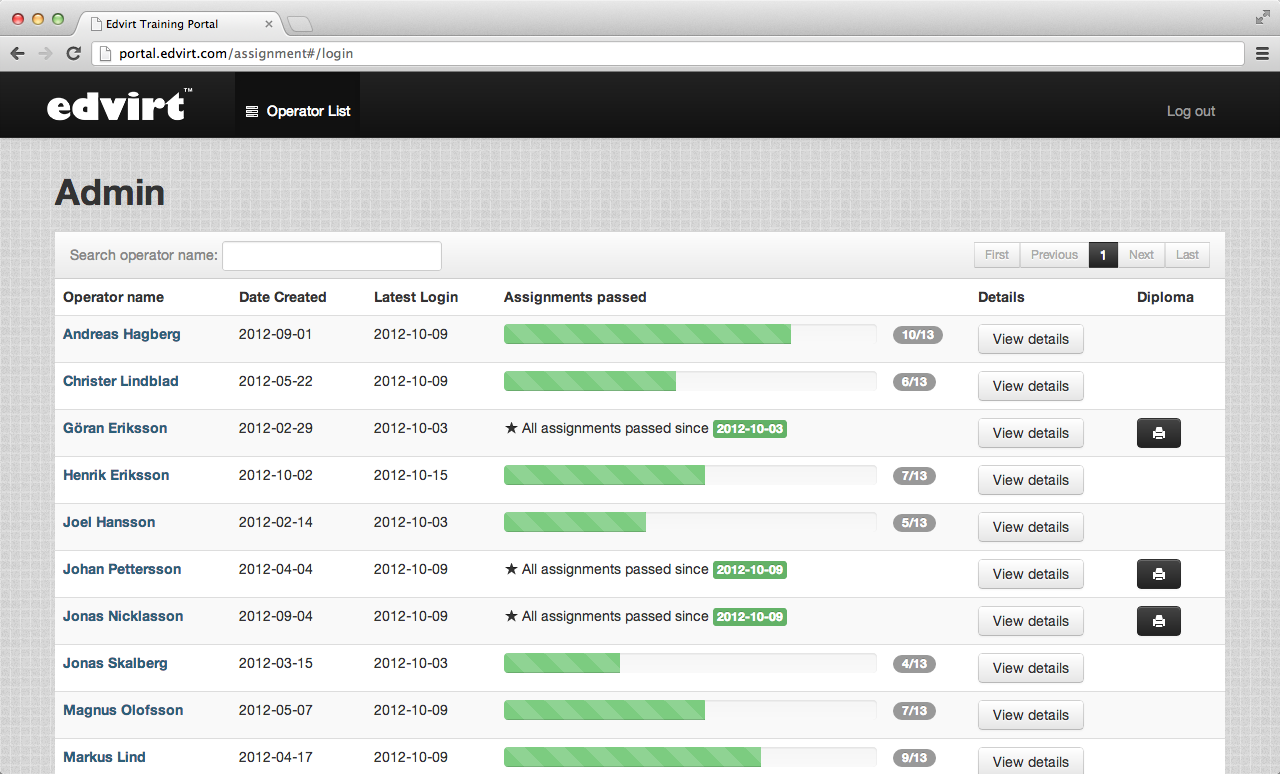The width and height of the screenshot is (1280, 774).
Task: Click the green 2012-10-03 date badge
Action: click(x=750, y=429)
